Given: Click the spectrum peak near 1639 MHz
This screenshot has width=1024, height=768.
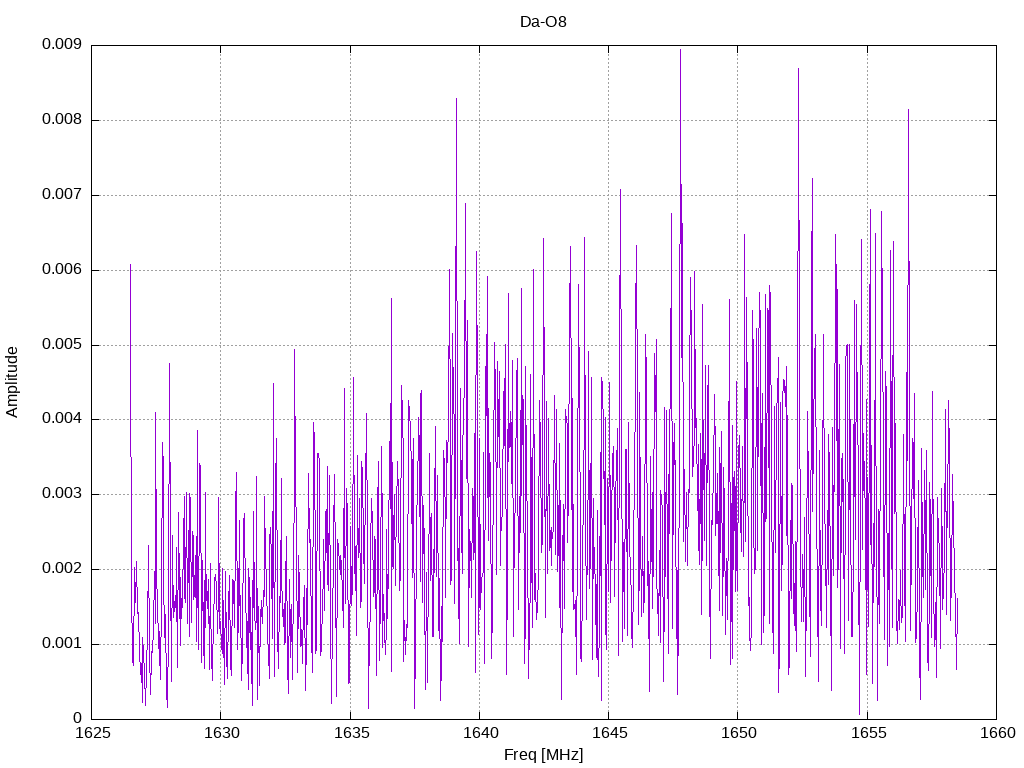Looking at the screenshot, I should pos(456,99).
